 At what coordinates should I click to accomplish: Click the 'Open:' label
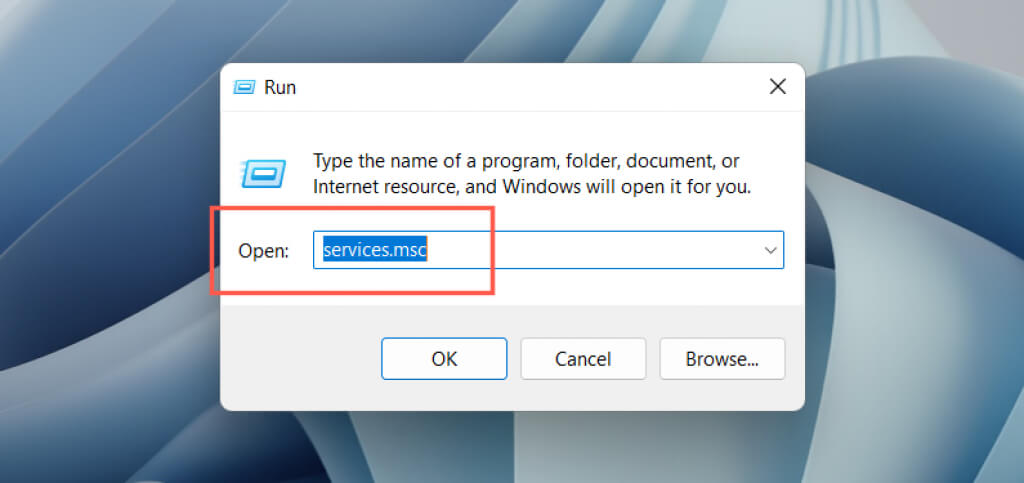click(263, 251)
